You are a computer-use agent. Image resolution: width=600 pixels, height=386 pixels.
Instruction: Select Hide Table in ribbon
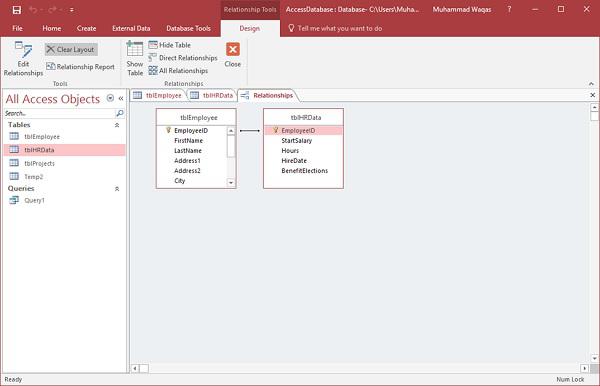[x=170, y=45]
